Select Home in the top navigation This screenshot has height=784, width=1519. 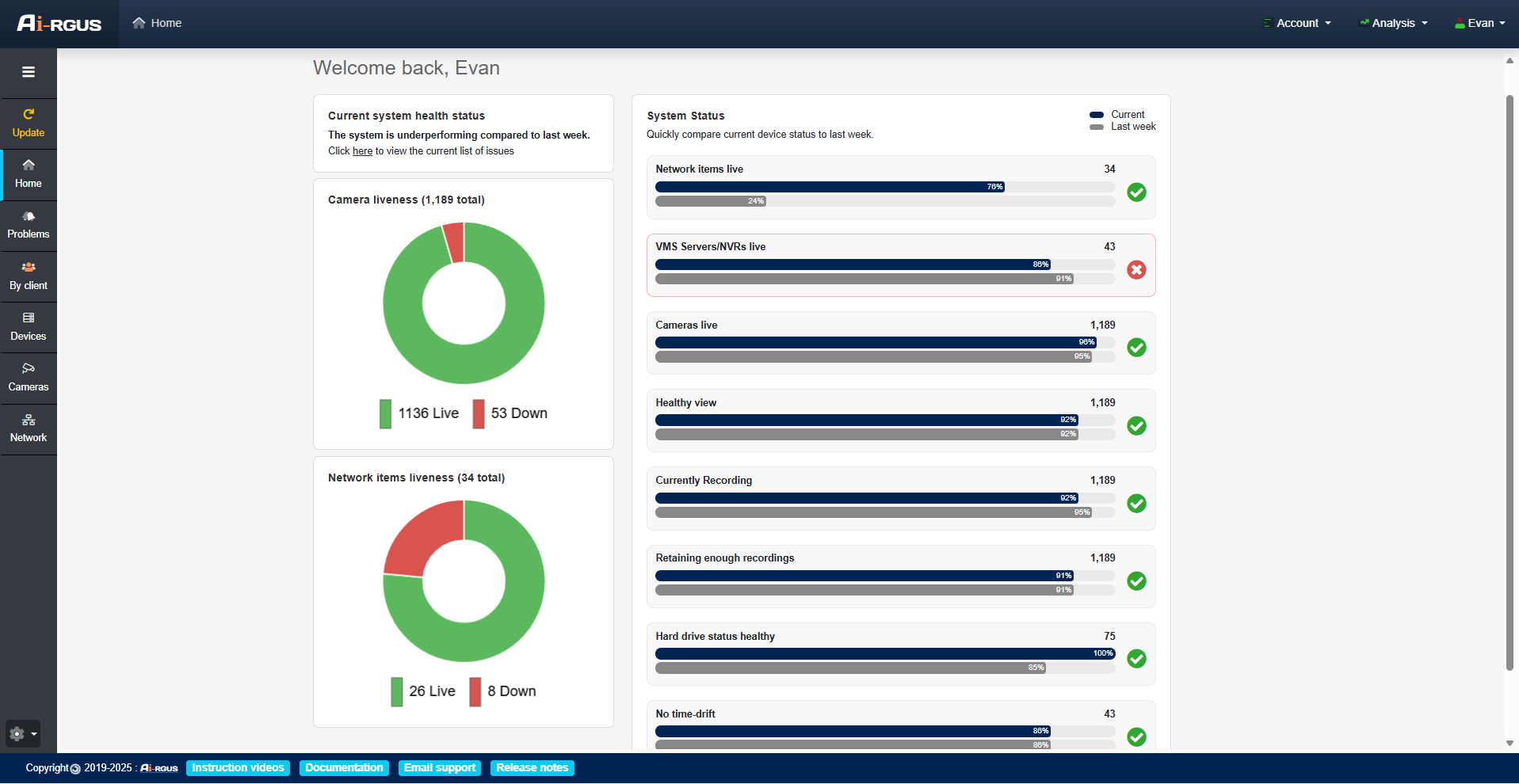pyautogui.click(x=156, y=23)
